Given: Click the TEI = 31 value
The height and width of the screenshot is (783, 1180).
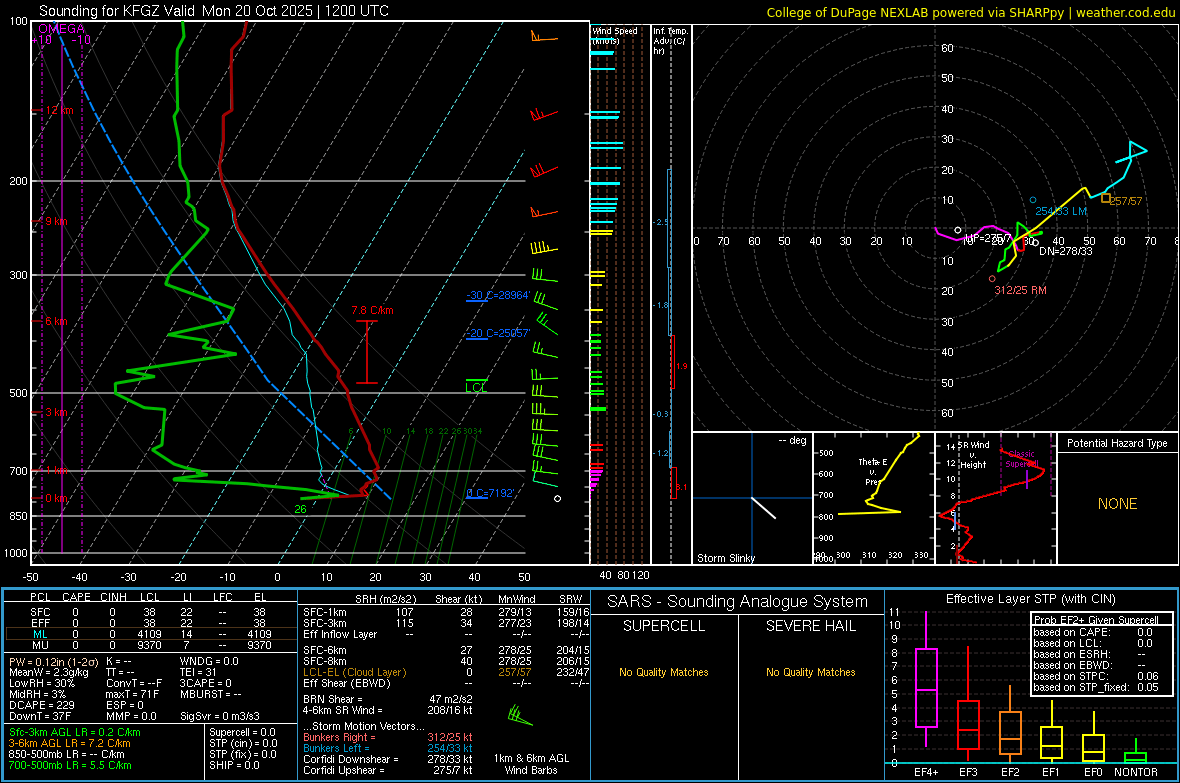Looking at the screenshot, I should click(198, 672).
